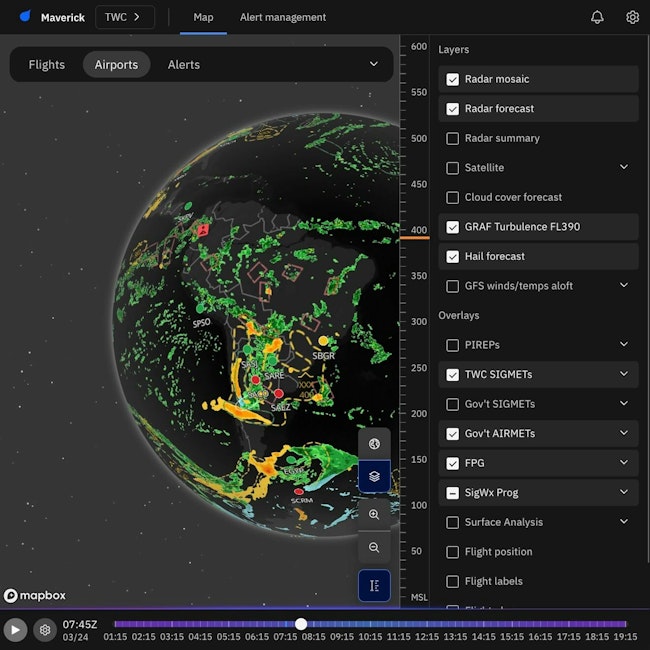Click the orange altitude level marker

[x=414, y=238]
